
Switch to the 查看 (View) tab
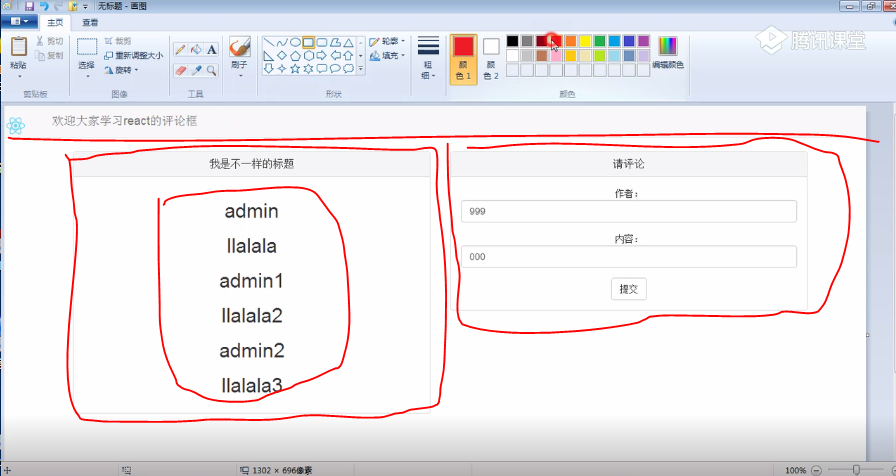[x=90, y=22]
